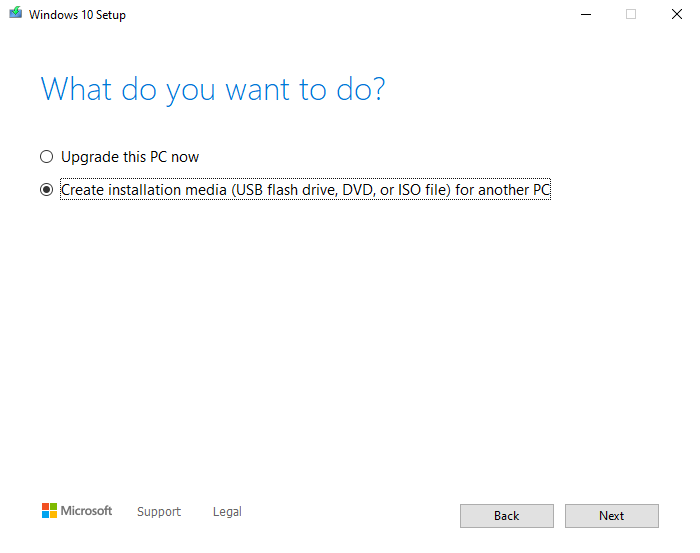This screenshot has height=553, width=700.
Task: Click the Microsoft wordmark text in footer
Action: (86, 511)
